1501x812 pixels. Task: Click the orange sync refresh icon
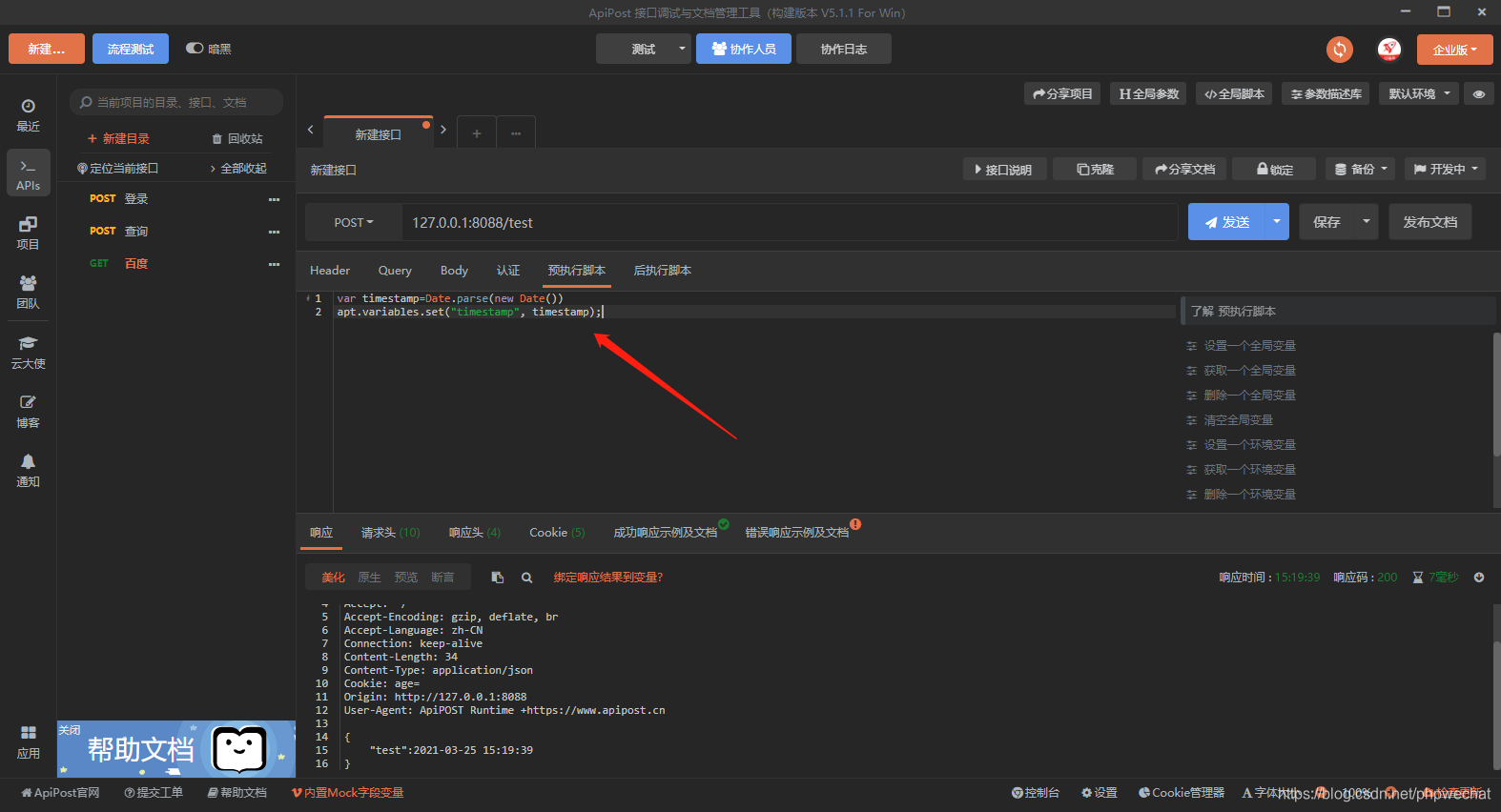1340,50
